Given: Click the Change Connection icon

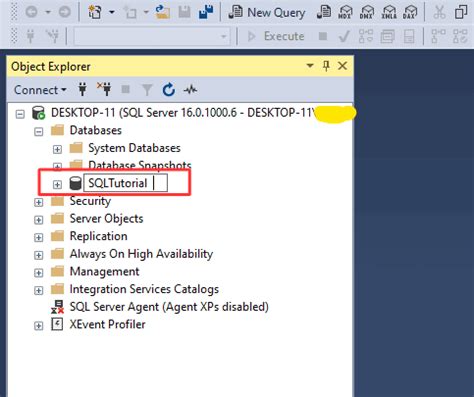Looking at the screenshot, I should coord(53,36).
